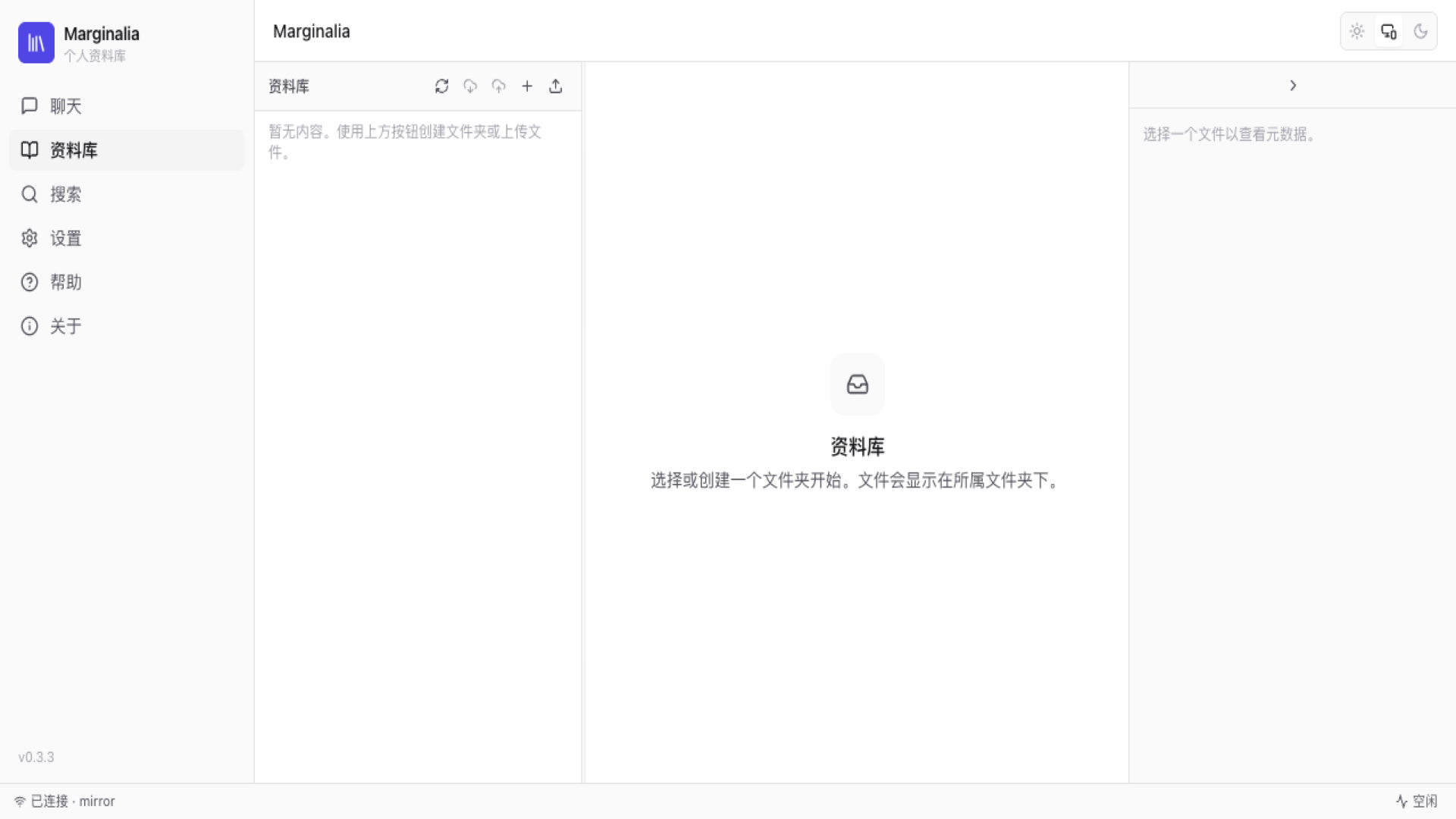Collapse the metadata panel with the chevron
The image size is (1456, 819).
[x=1293, y=86]
